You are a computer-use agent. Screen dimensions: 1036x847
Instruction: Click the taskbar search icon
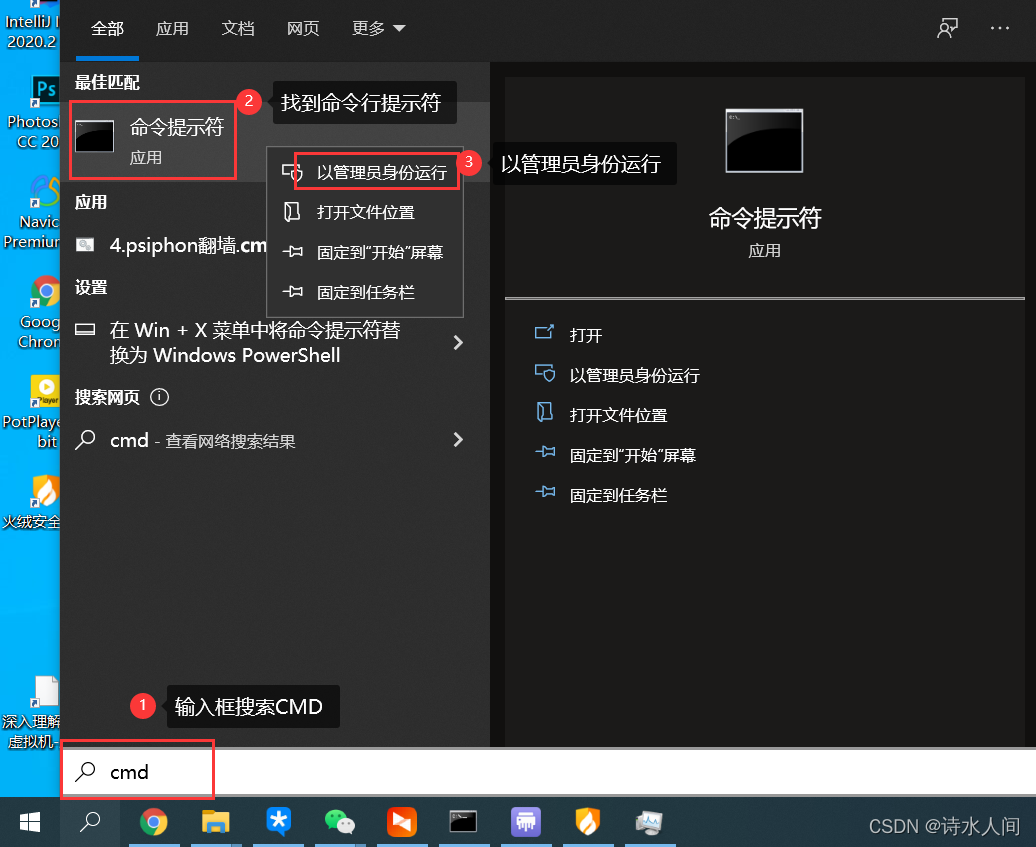[x=89, y=823]
